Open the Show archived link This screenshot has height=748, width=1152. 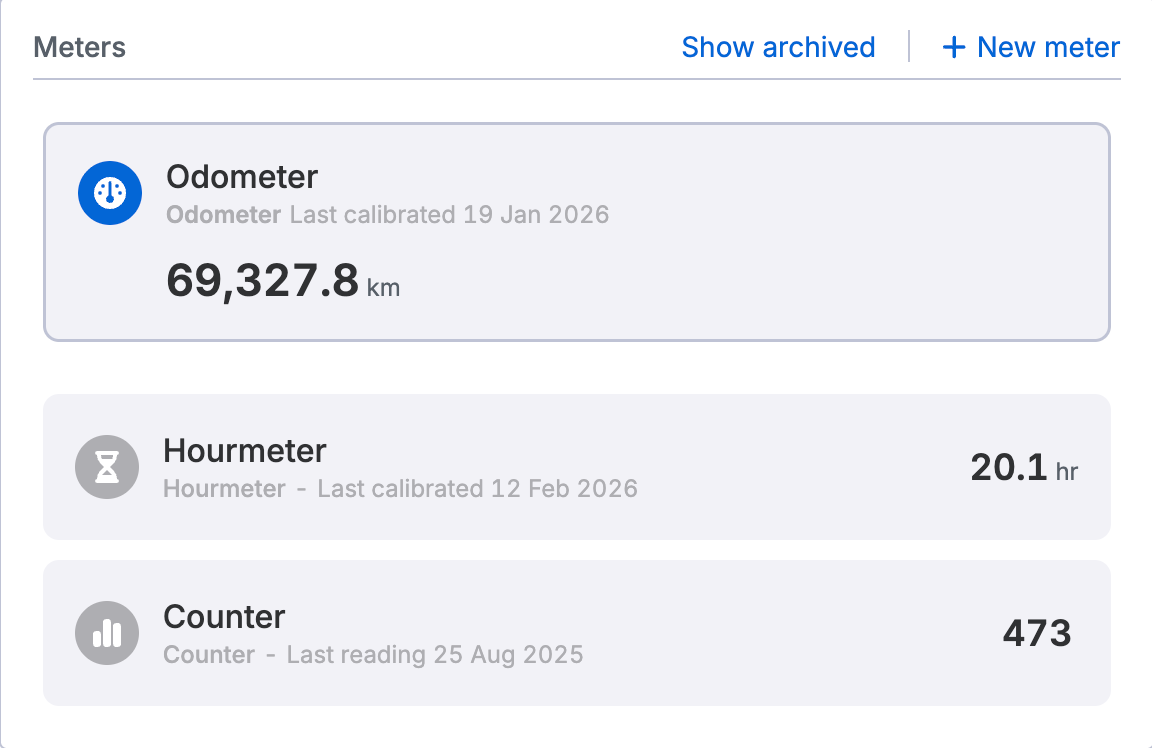(778, 47)
